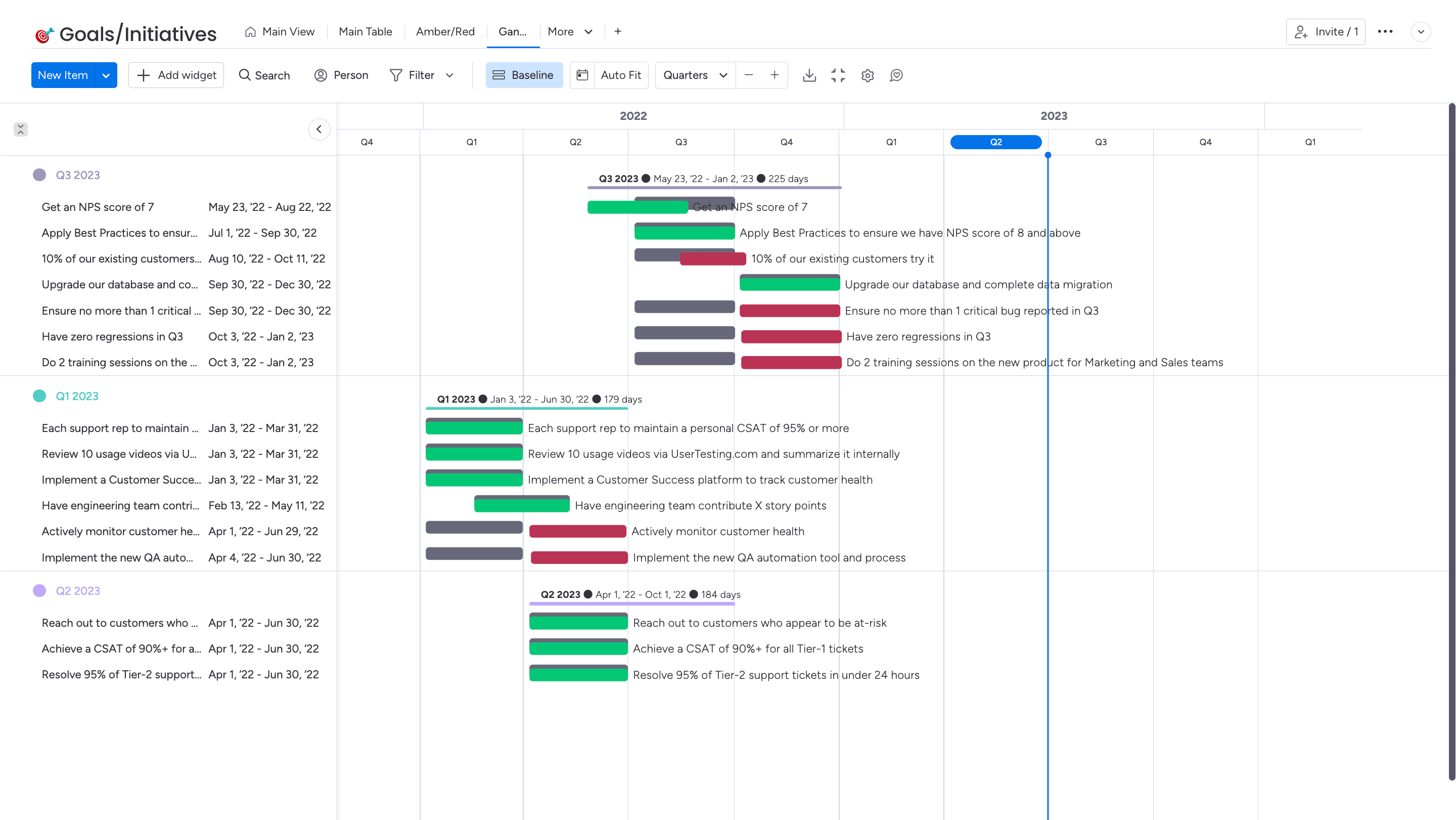Export the Gantt chart via download icon
This screenshot has height=820, width=1456.
pos(809,75)
